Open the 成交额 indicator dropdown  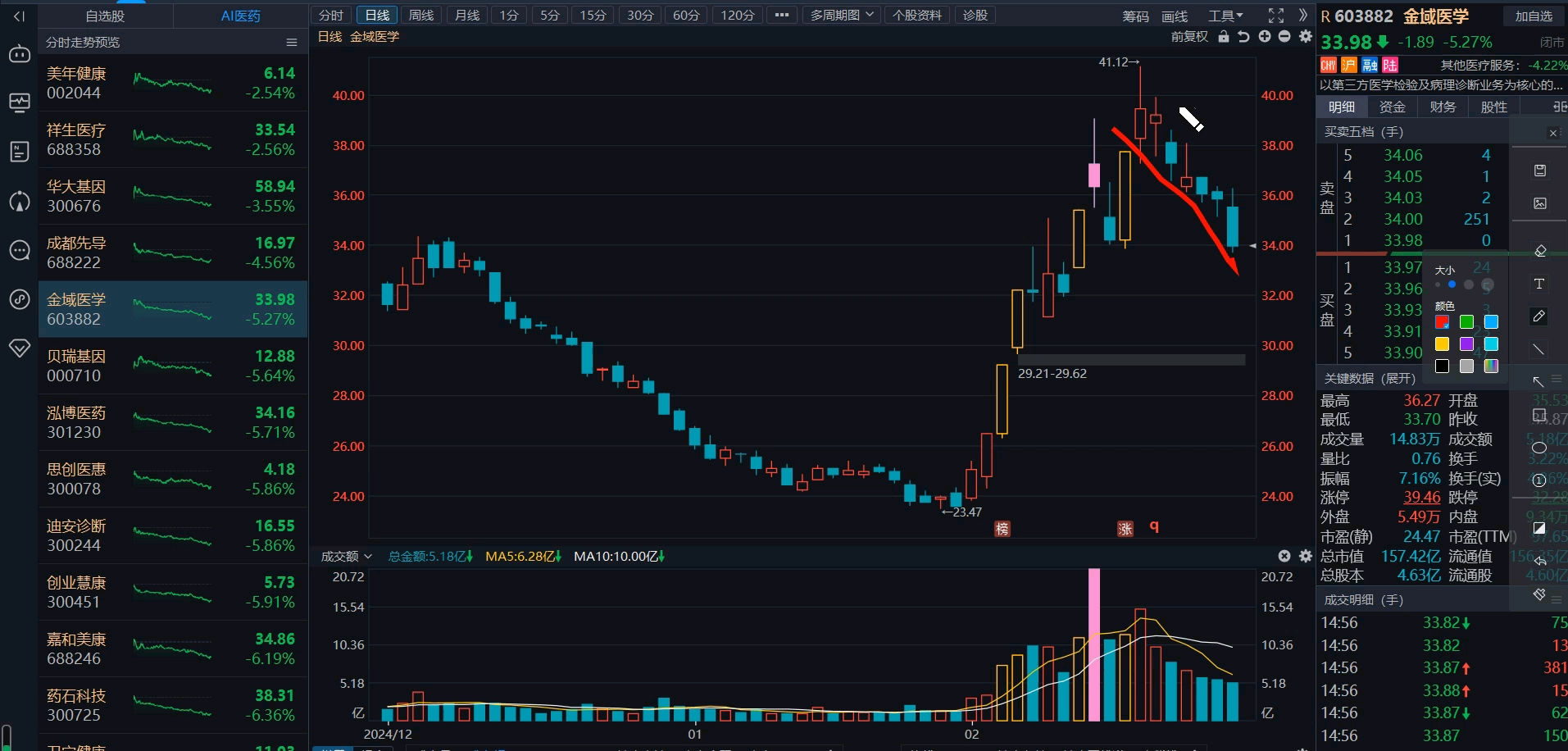click(x=346, y=556)
